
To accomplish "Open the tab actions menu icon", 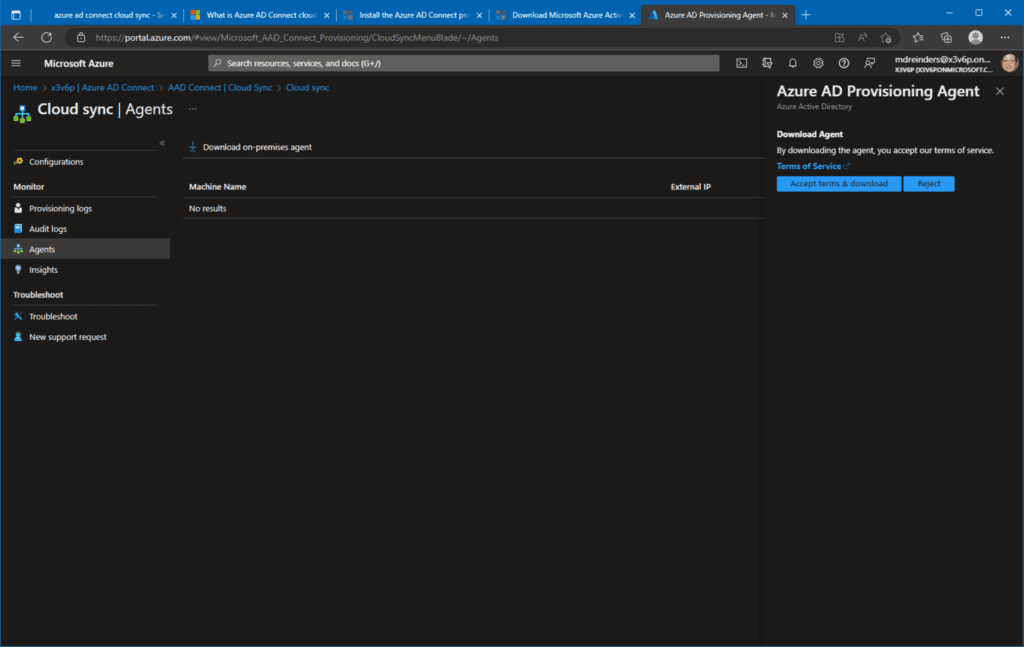I will tap(16, 15).
